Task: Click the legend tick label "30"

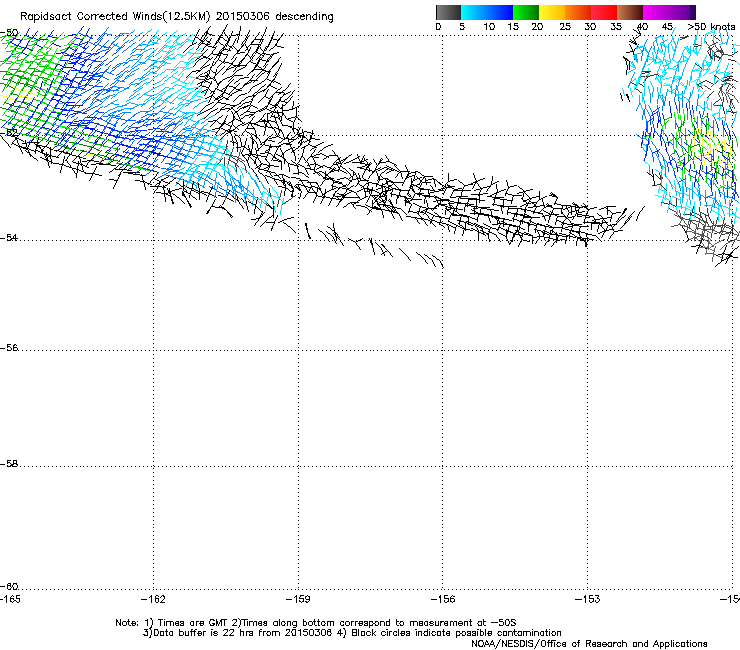Action: (590, 27)
